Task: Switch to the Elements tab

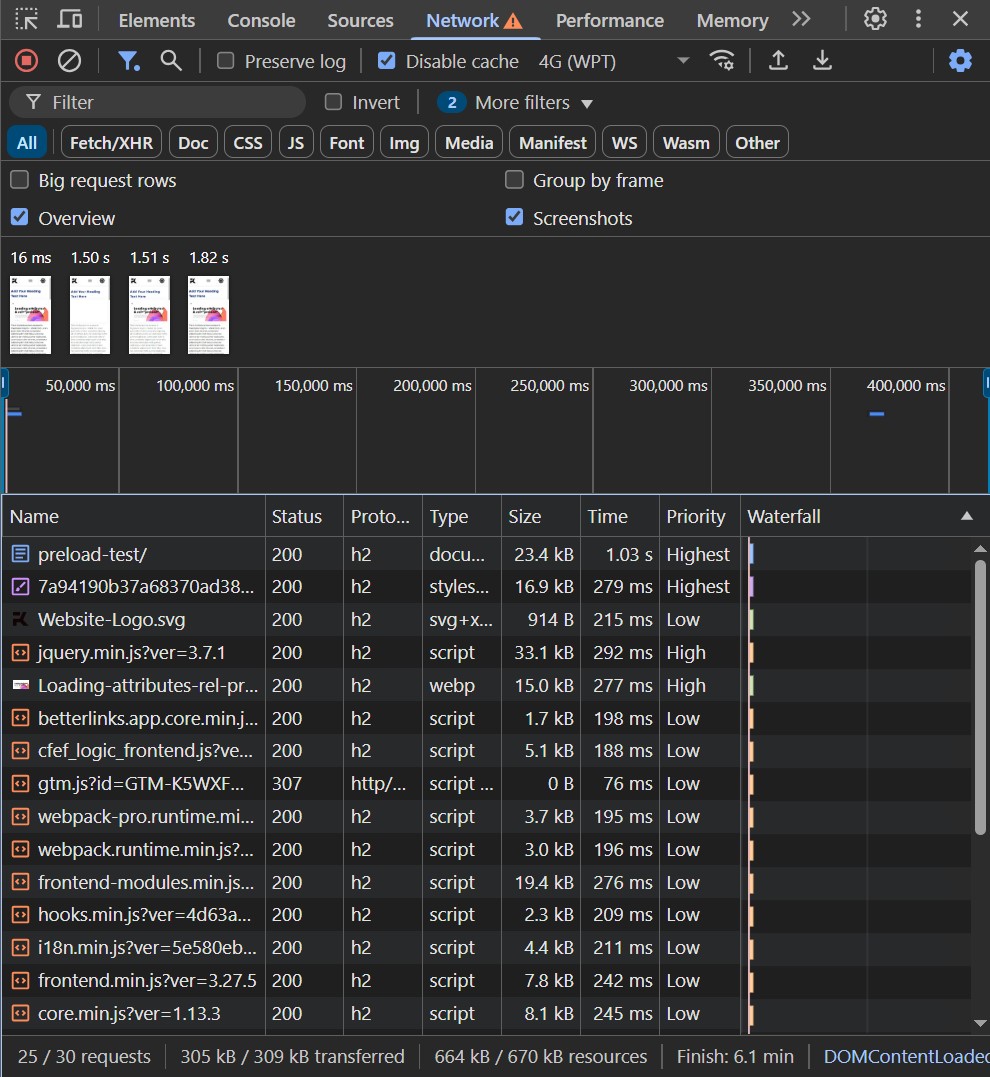Action: pyautogui.click(x=157, y=21)
